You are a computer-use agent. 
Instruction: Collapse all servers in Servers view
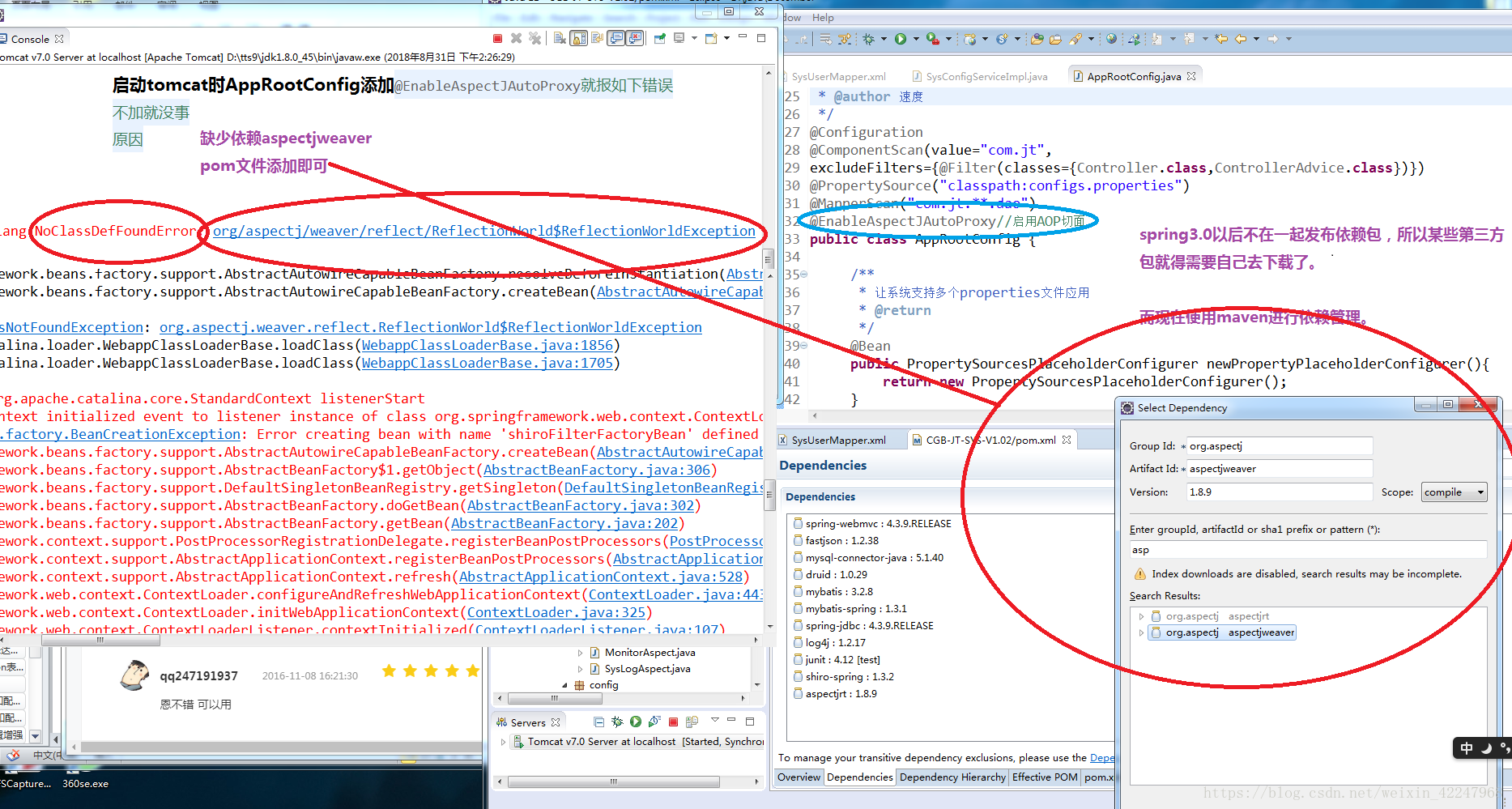click(x=598, y=722)
